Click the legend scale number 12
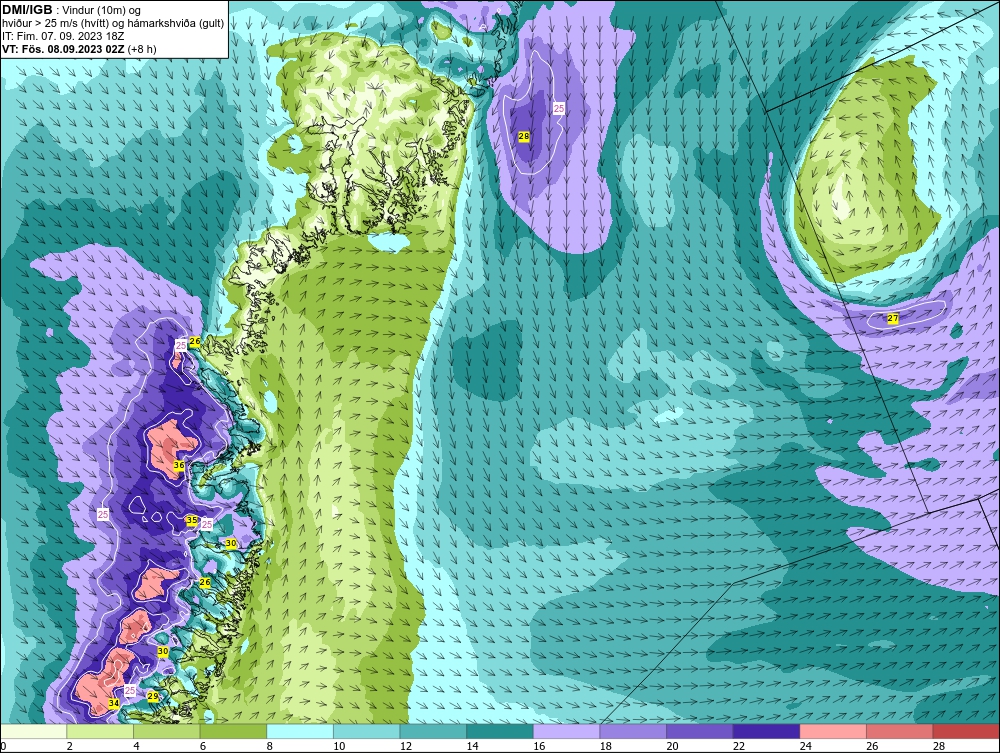Viewport: 1000px width, 753px height. 405,746
